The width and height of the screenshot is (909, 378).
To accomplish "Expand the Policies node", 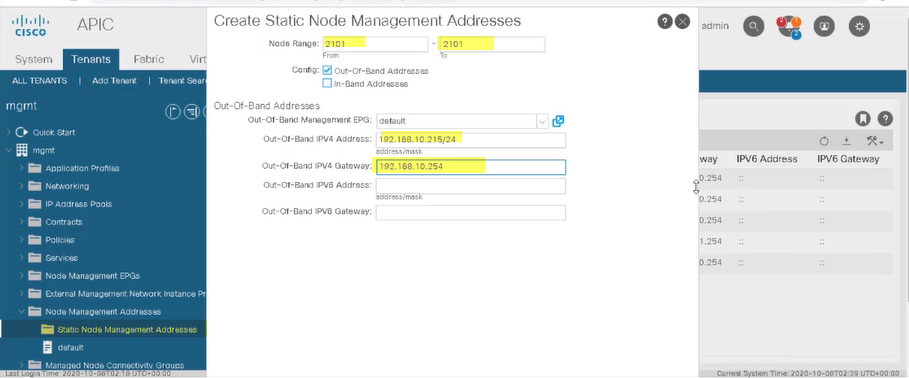I will [x=21, y=240].
